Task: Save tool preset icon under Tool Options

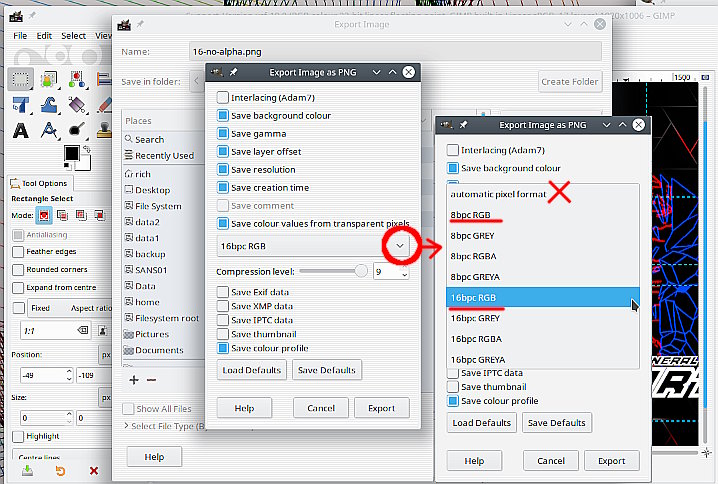Action: coord(27,470)
